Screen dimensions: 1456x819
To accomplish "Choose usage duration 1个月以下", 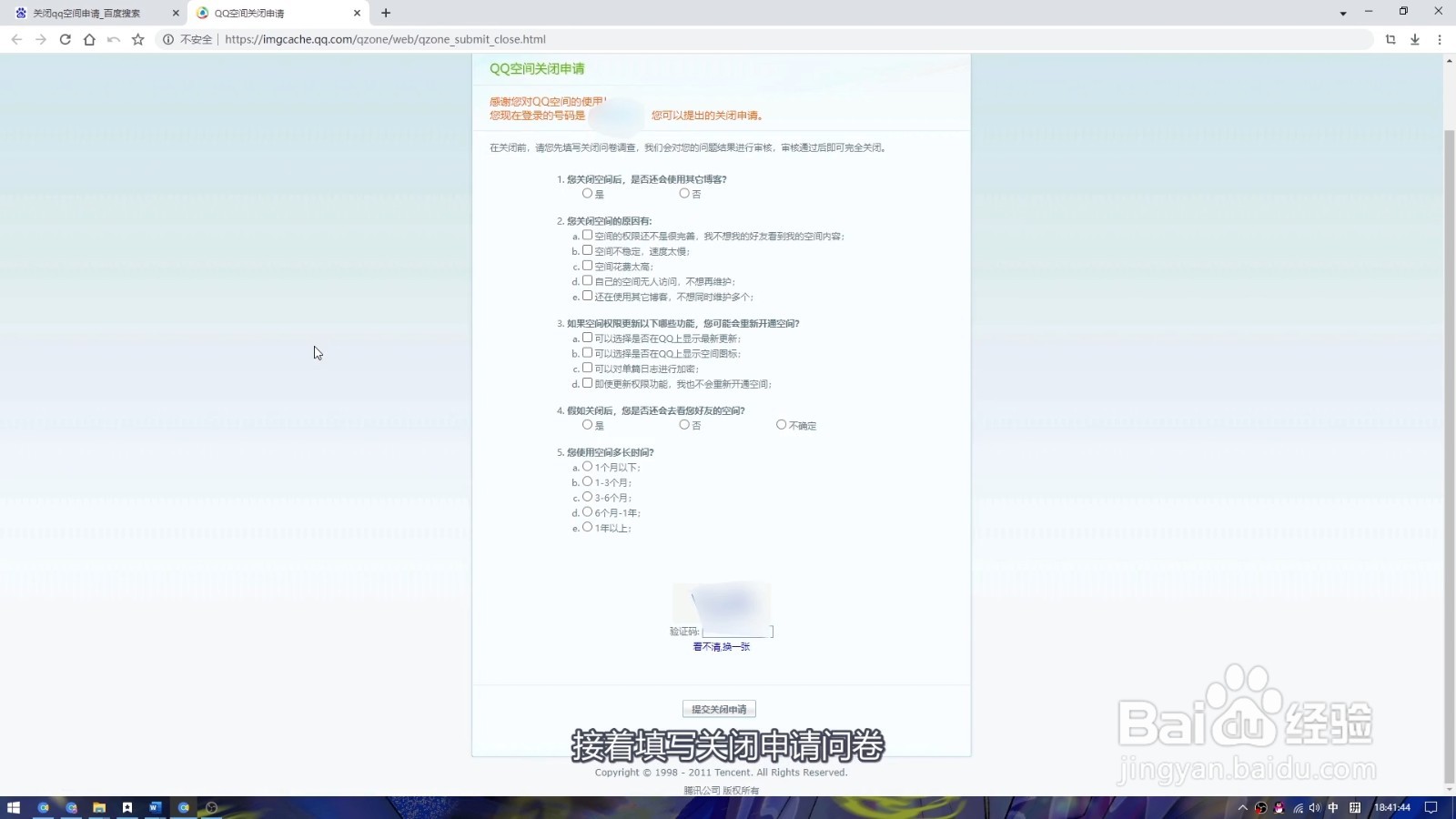I will pos(587,466).
